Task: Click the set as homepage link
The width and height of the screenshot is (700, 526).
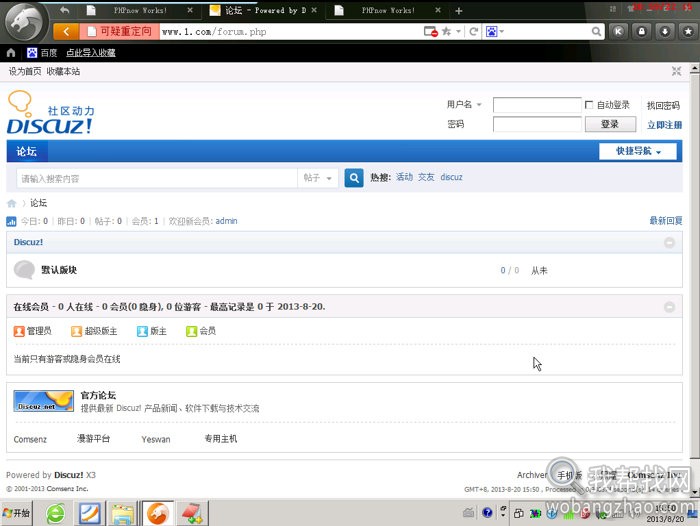Action: point(25,71)
